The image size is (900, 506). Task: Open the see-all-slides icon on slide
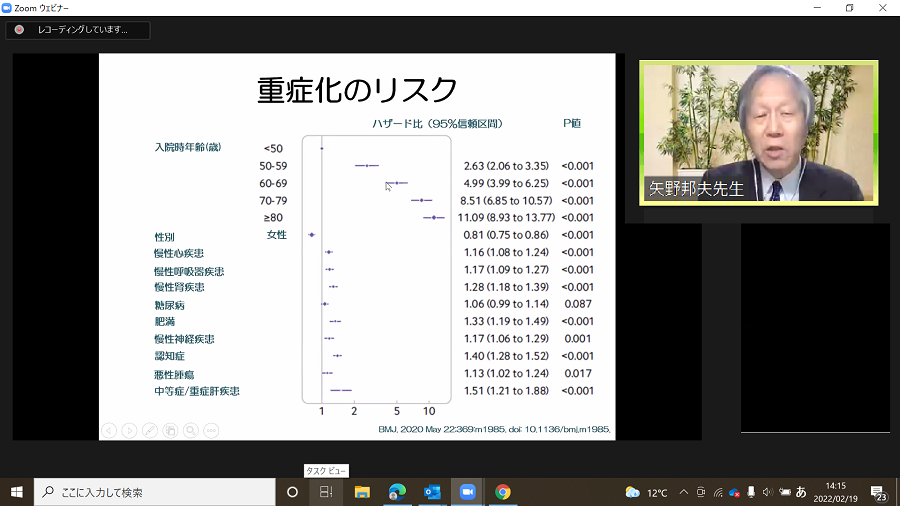coord(170,430)
